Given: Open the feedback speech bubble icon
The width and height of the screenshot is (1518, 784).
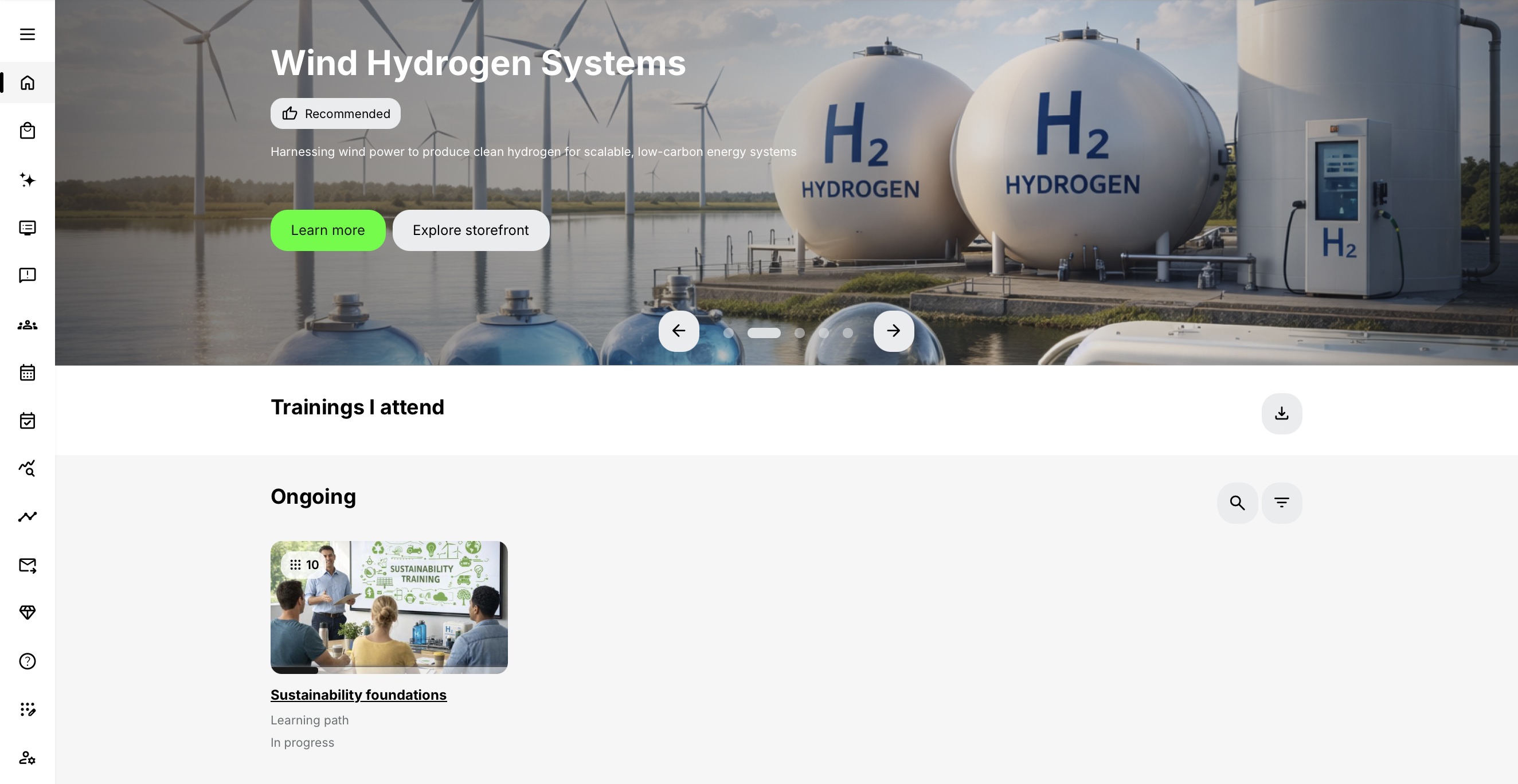Looking at the screenshot, I should point(27,276).
